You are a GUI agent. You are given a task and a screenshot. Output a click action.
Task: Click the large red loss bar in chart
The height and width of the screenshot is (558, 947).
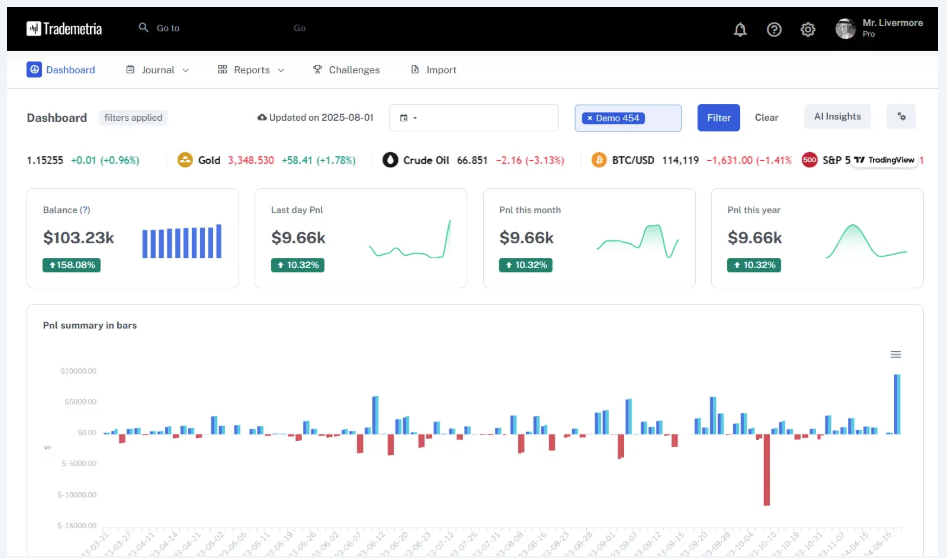[767, 470]
